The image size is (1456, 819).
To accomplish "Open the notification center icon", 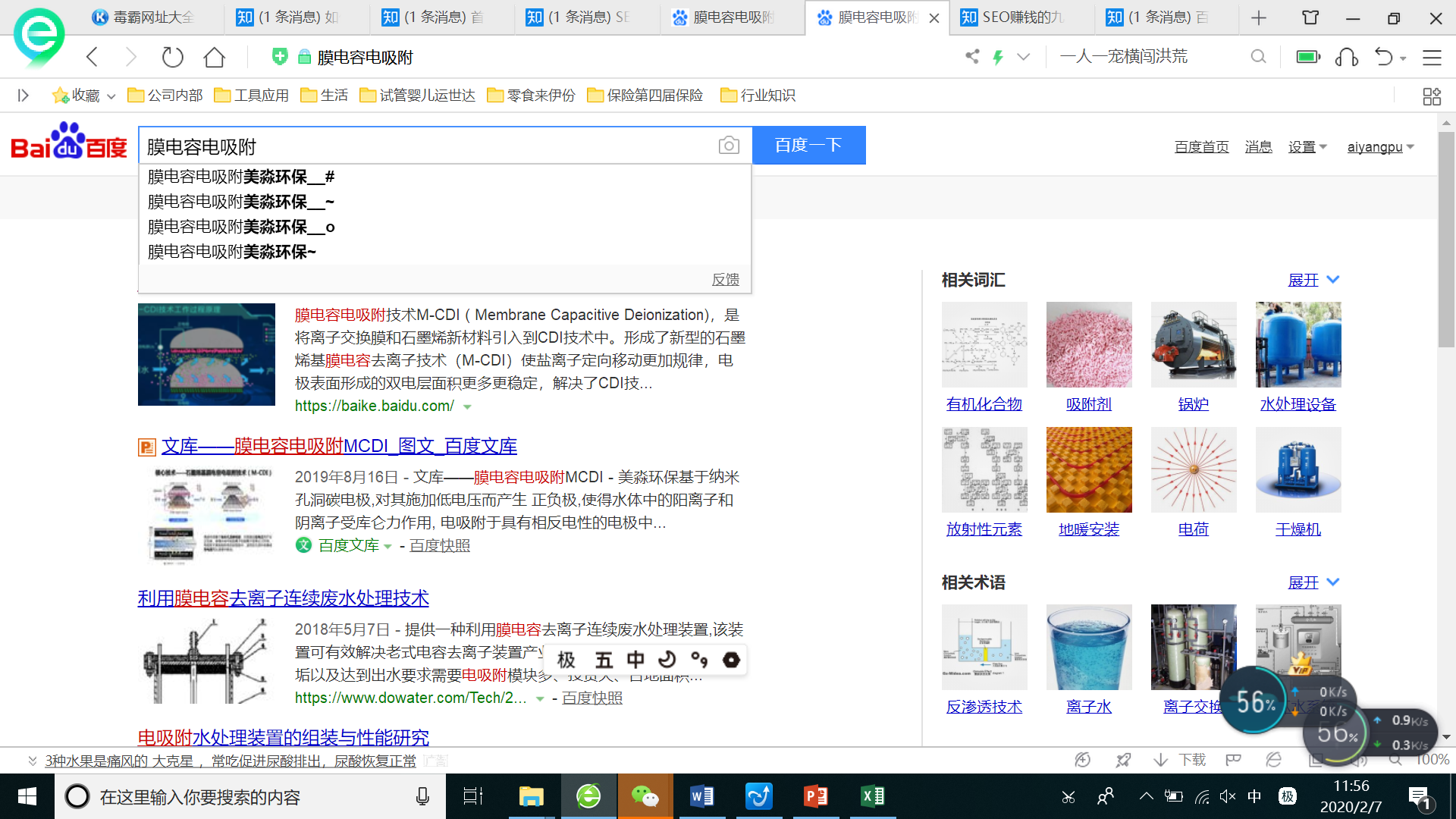I will (x=1419, y=797).
